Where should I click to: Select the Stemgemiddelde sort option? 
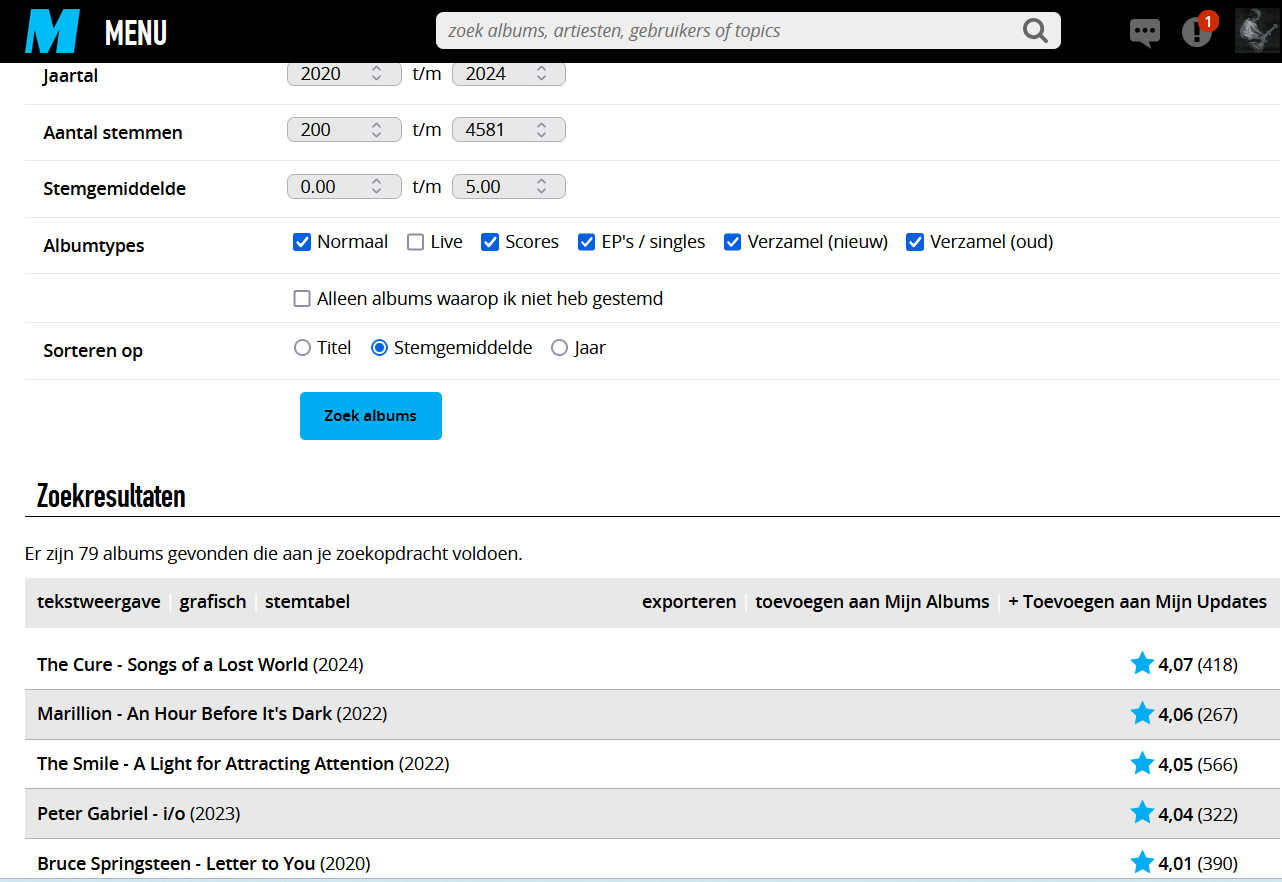pos(379,348)
